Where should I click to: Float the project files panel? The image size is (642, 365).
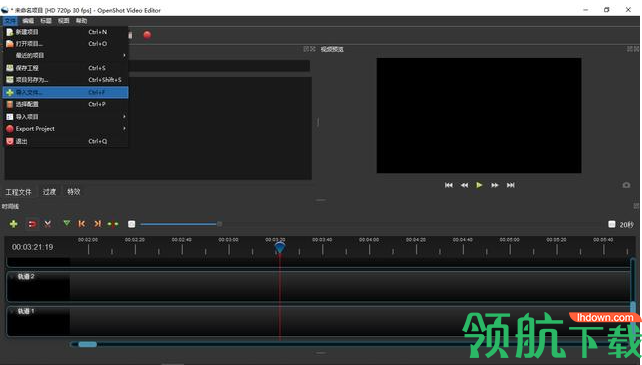coord(306,49)
